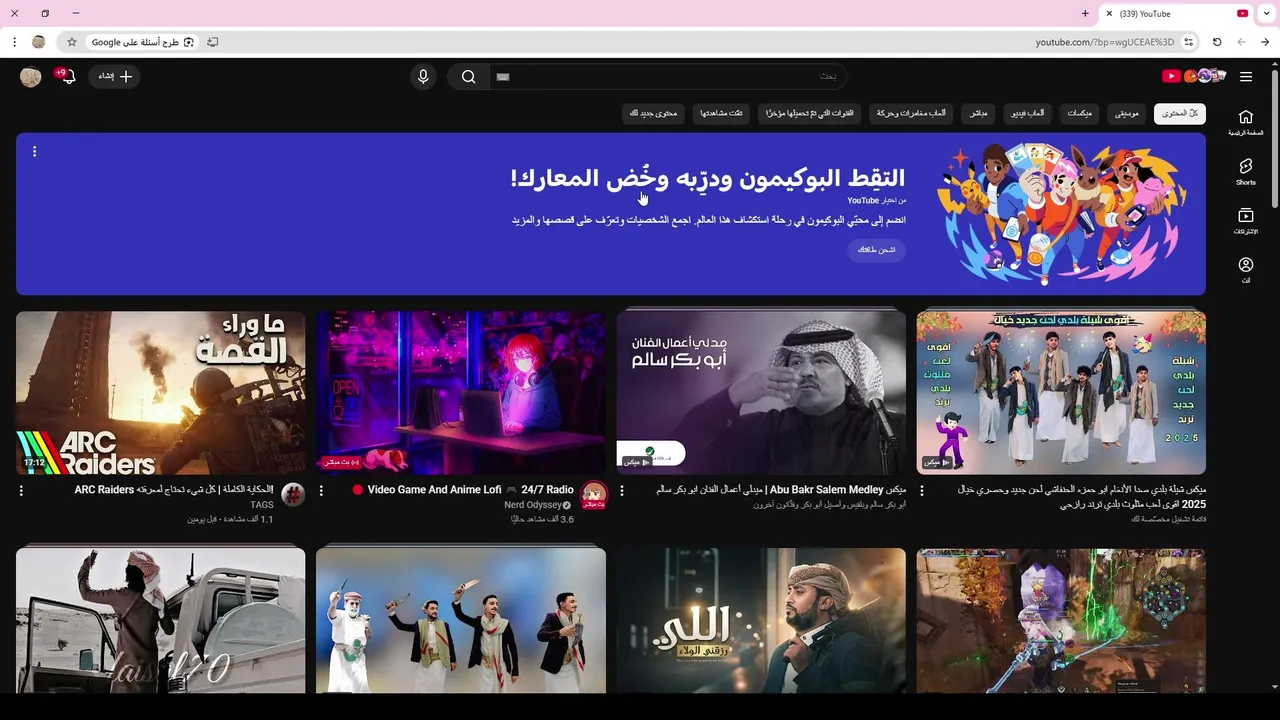The width and height of the screenshot is (1280, 720).
Task: Click the Pokémon banner artwork
Action: click(1060, 213)
